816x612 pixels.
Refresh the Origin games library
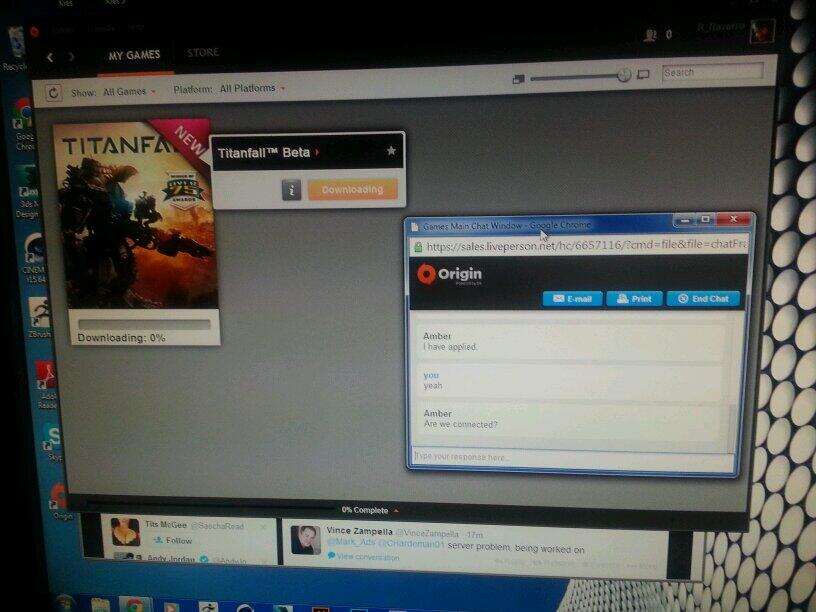pos(53,93)
